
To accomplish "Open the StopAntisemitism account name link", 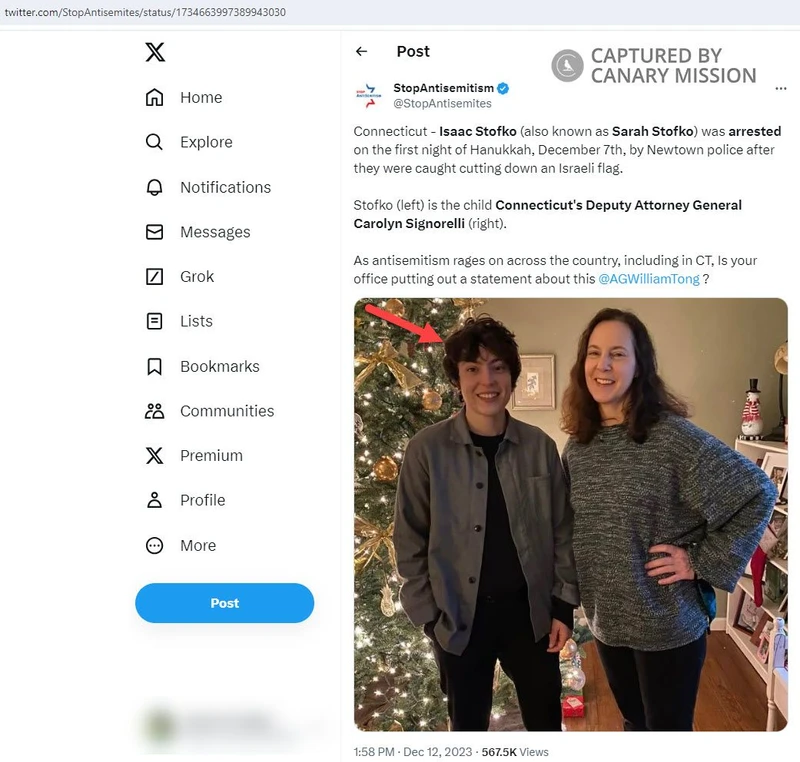I will [443, 88].
